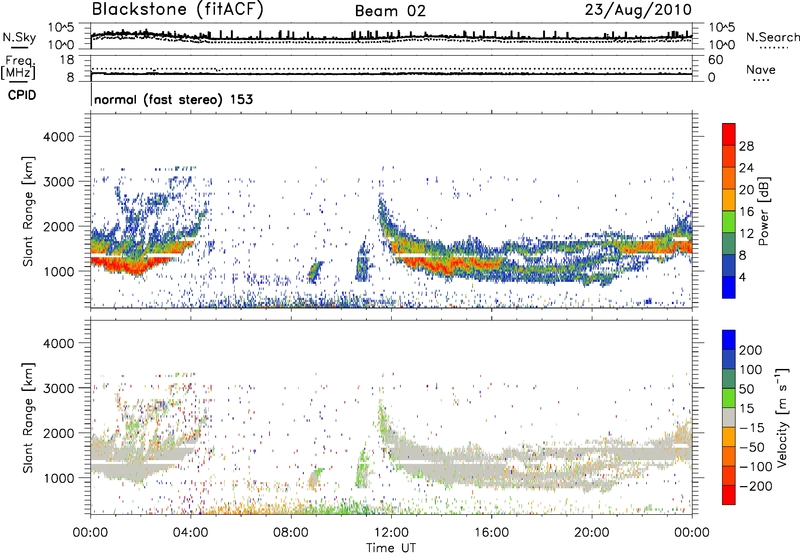This screenshot has width=800, height=554.
Task: Select the "N.Sky" legend label
Action: pyautogui.click(x=19, y=37)
